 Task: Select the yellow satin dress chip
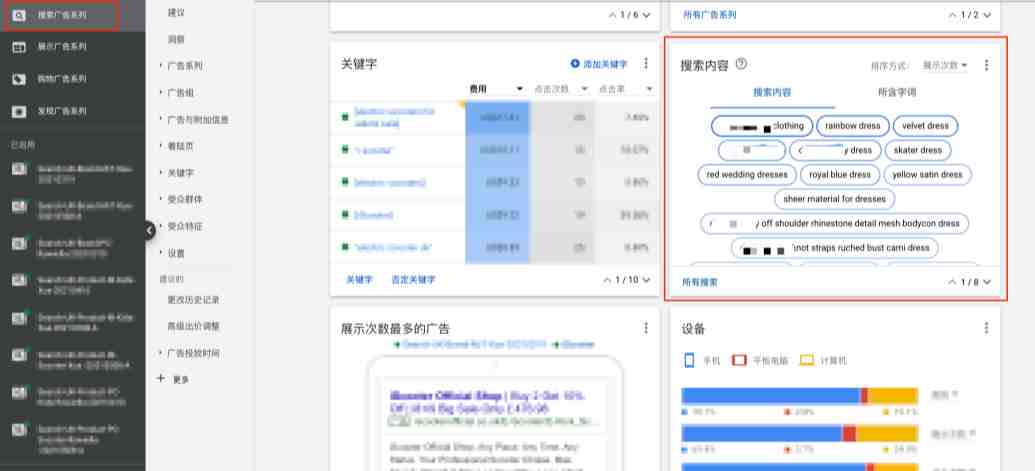tap(927, 175)
